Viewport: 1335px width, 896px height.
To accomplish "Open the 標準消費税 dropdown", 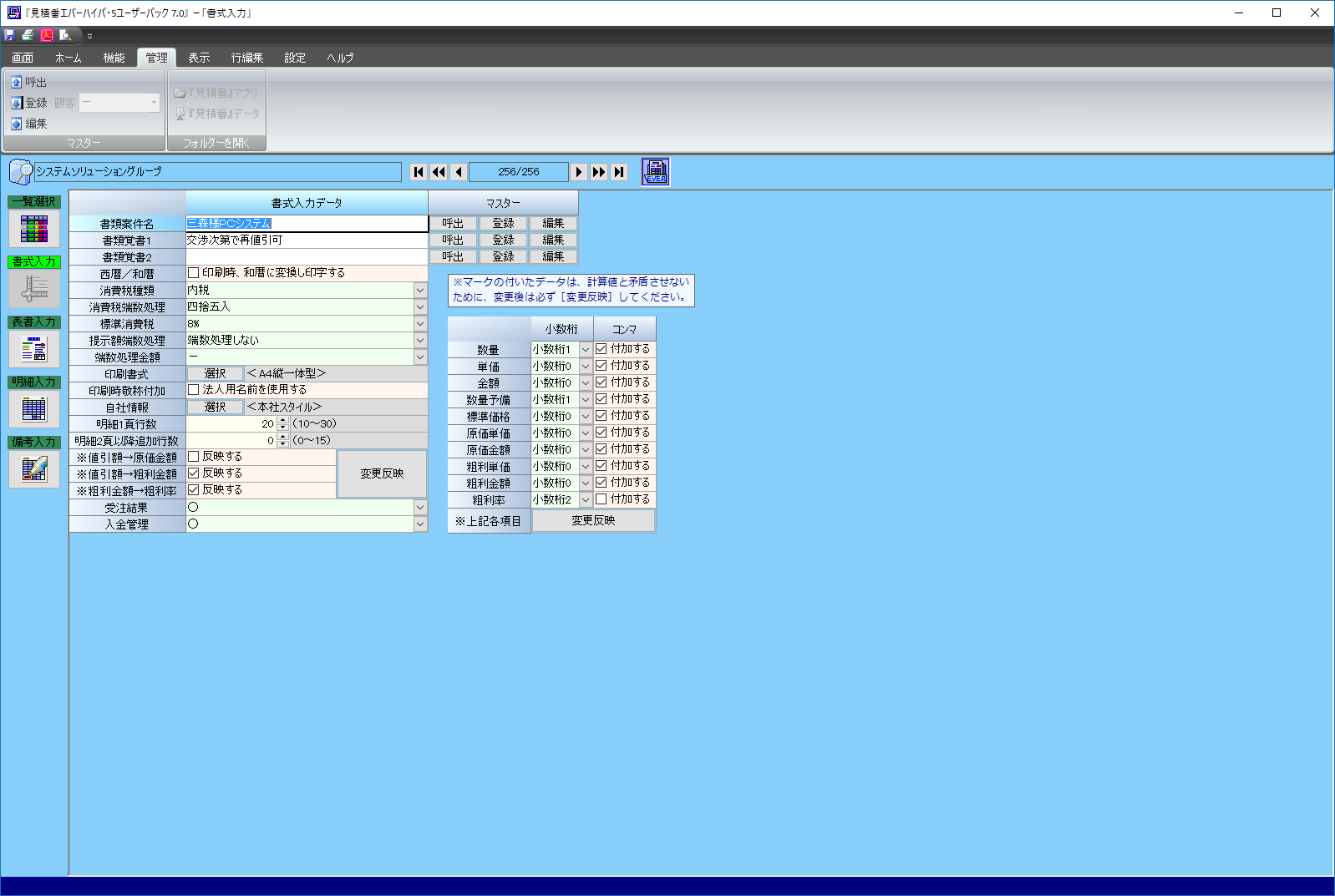I will coord(420,324).
